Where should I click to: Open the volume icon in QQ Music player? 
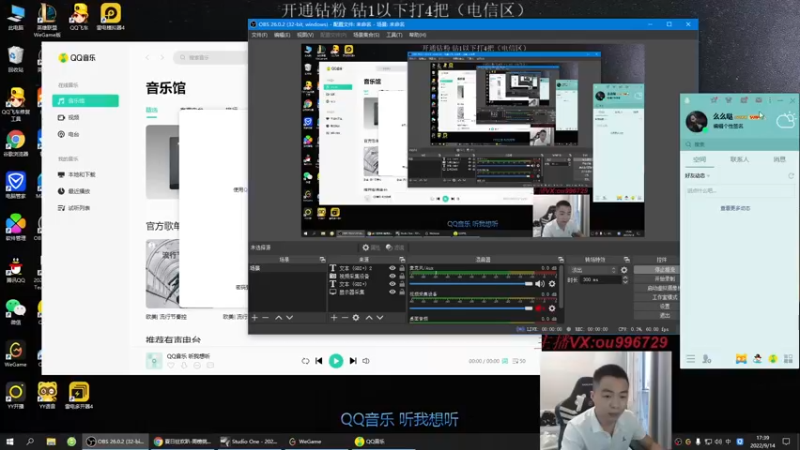(366, 361)
